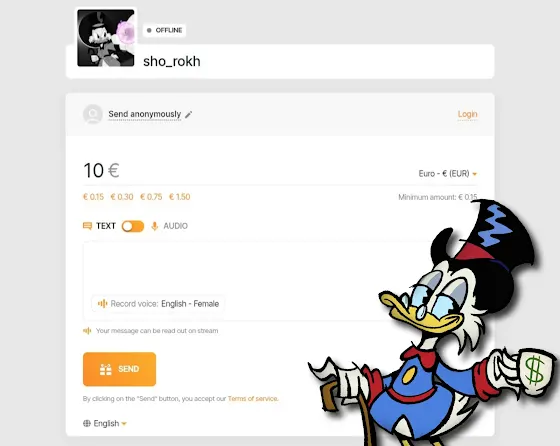This screenshot has height=446, width=560.
Task: Toggle the Text/Audio switch
Action: point(133,226)
